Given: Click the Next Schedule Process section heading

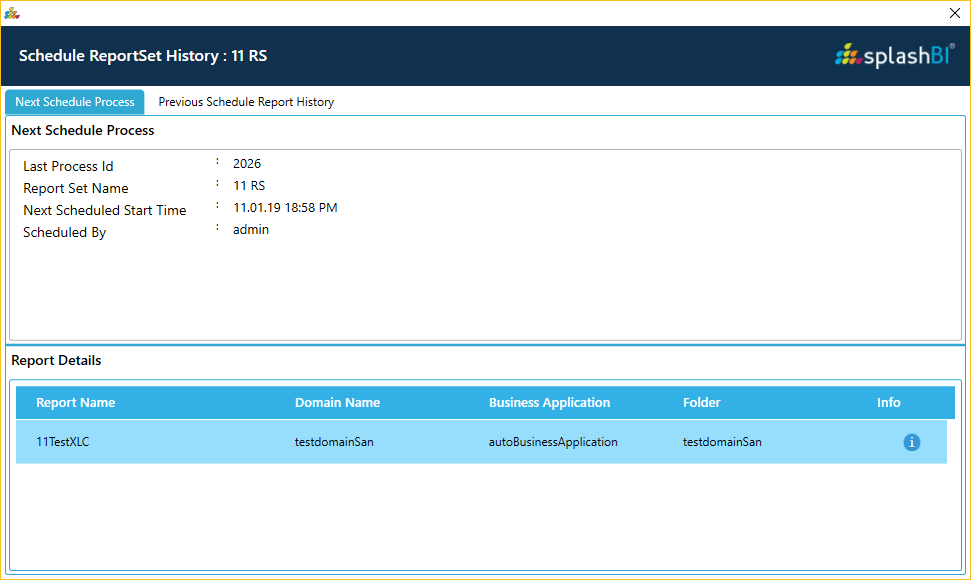Looking at the screenshot, I should click(x=83, y=130).
